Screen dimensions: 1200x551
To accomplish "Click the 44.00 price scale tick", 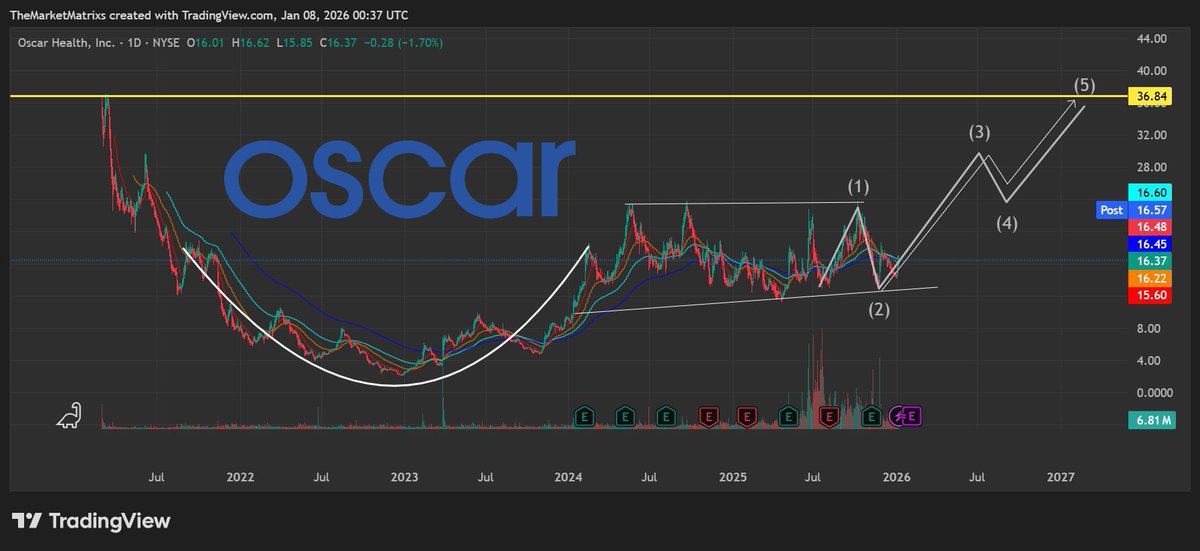I will 1150,38.
